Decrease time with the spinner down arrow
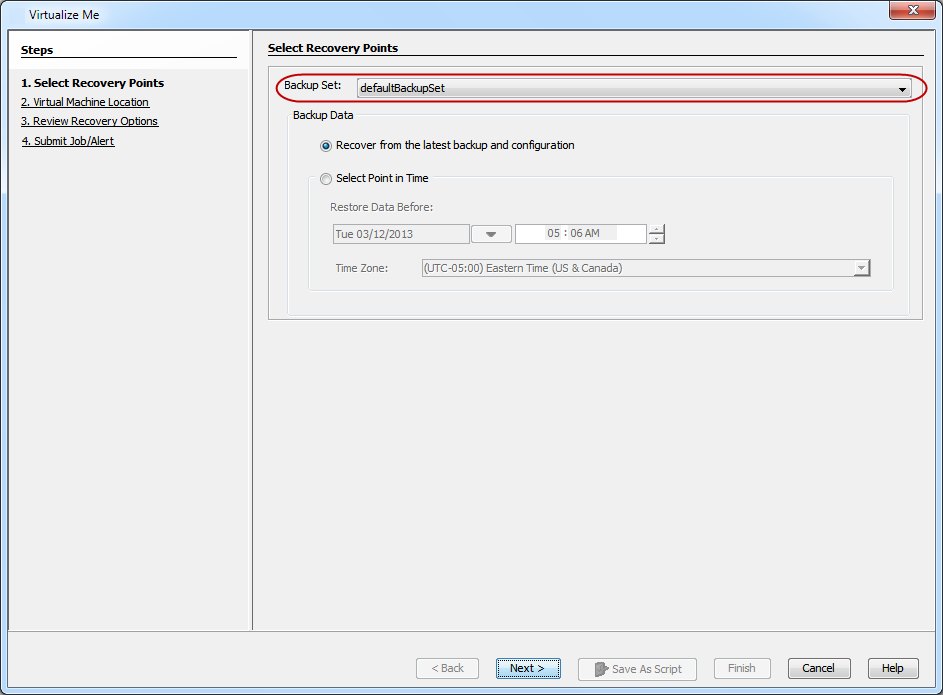This screenshot has width=943, height=695. (x=656, y=239)
